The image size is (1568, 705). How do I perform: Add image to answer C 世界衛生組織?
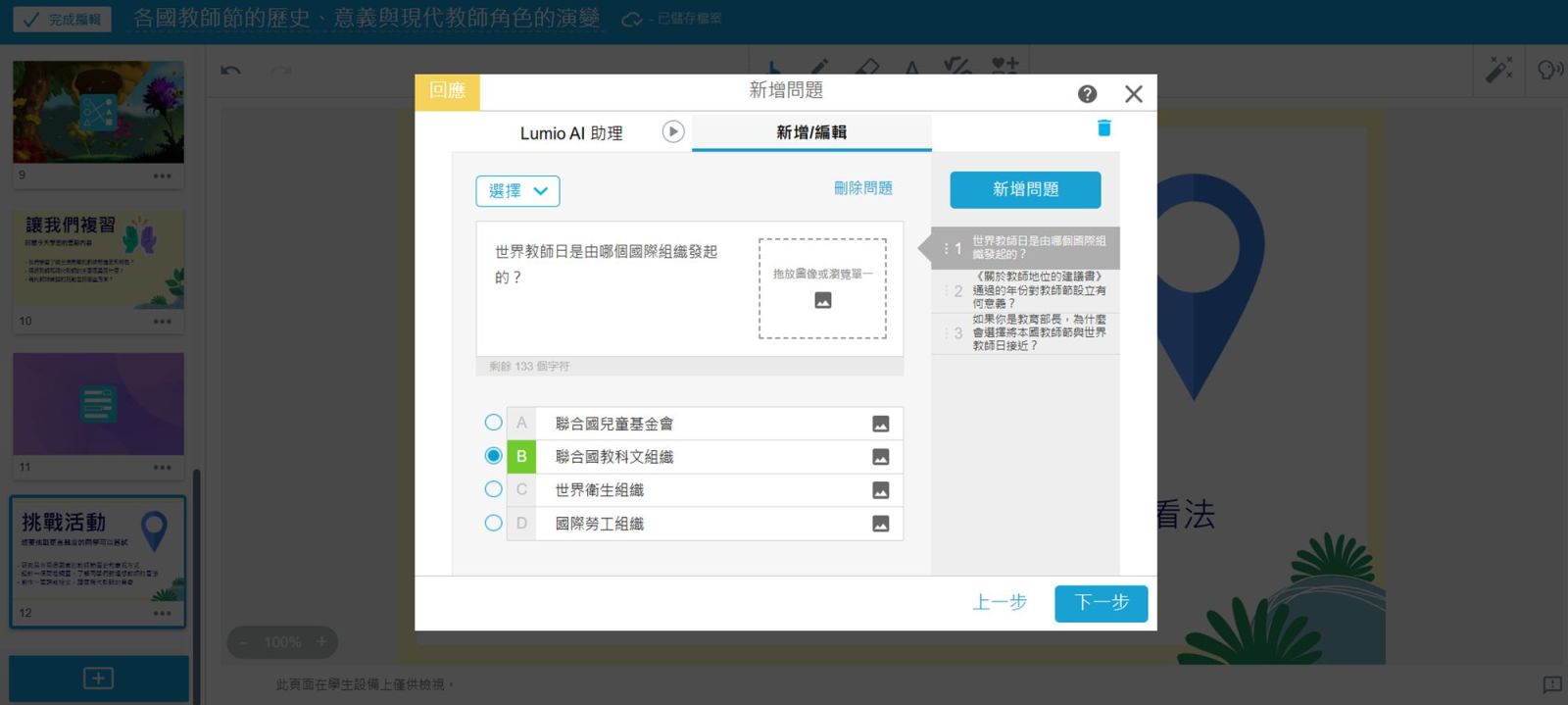pyautogui.click(x=880, y=490)
